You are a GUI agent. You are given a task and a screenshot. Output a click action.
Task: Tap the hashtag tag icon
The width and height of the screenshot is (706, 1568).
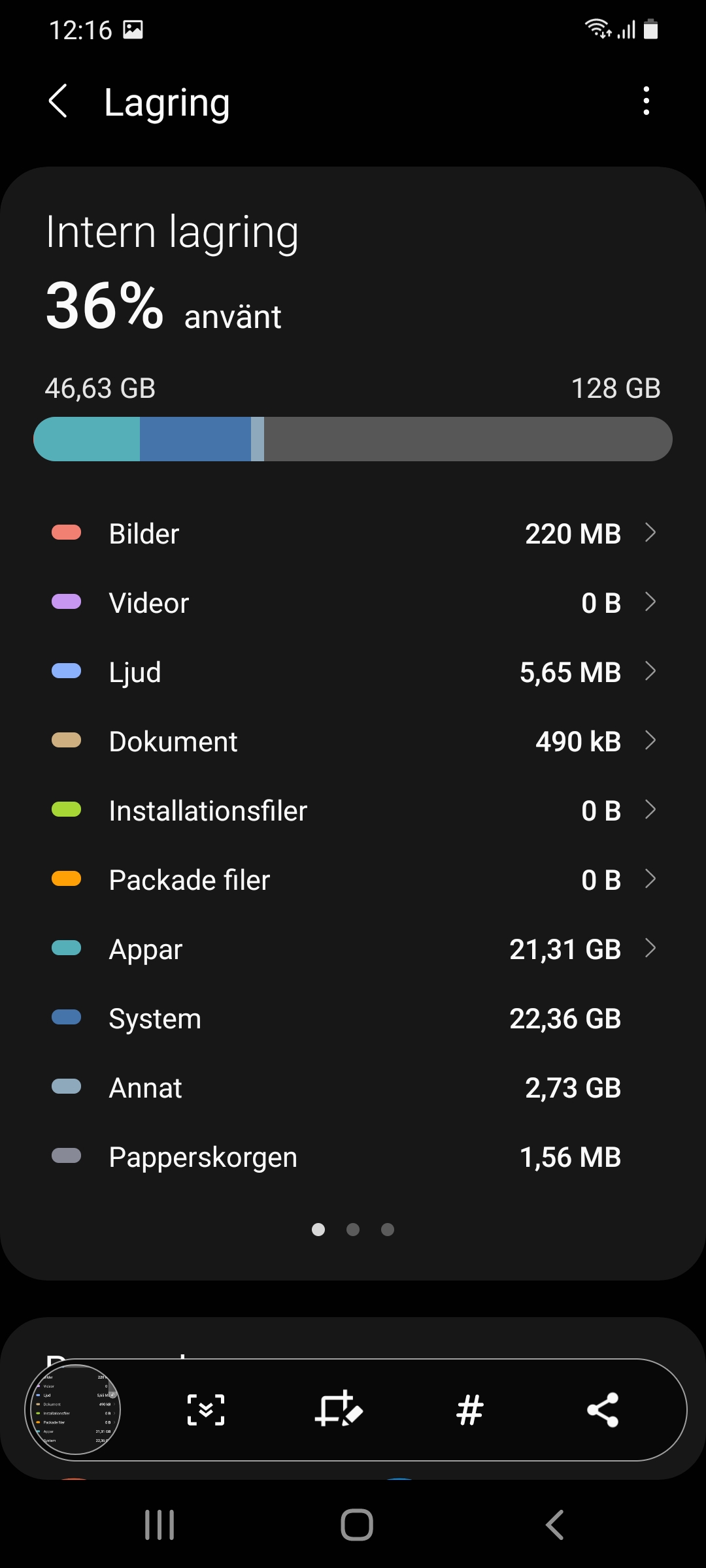(470, 1410)
